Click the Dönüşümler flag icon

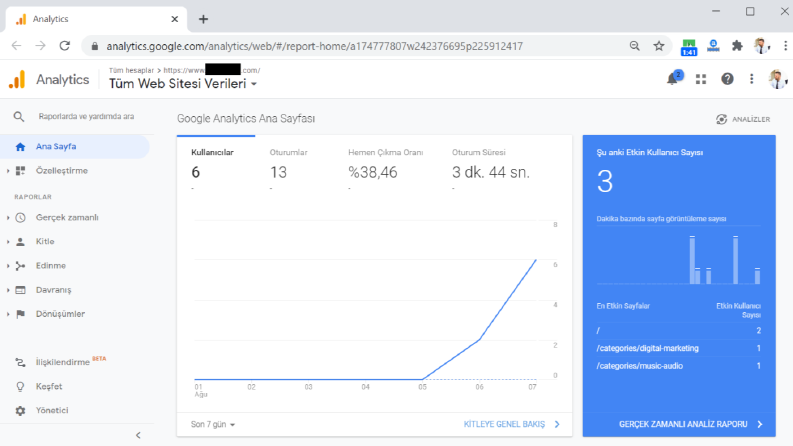[x=20, y=314]
